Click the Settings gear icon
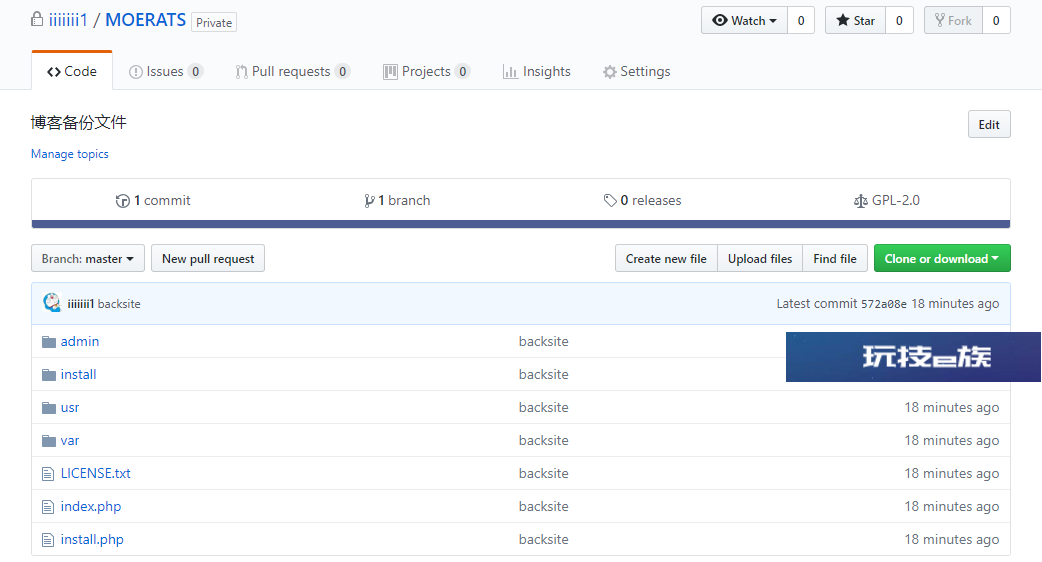Viewport: 1042px width, 562px height. 609,72
